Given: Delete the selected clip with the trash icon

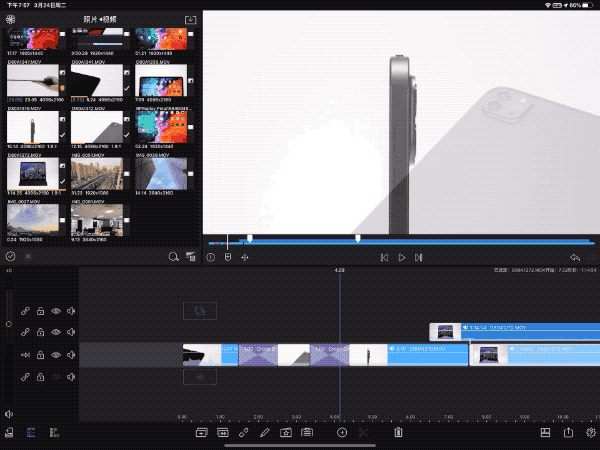Looking at the screenshot, I should [x=398, y=432].
